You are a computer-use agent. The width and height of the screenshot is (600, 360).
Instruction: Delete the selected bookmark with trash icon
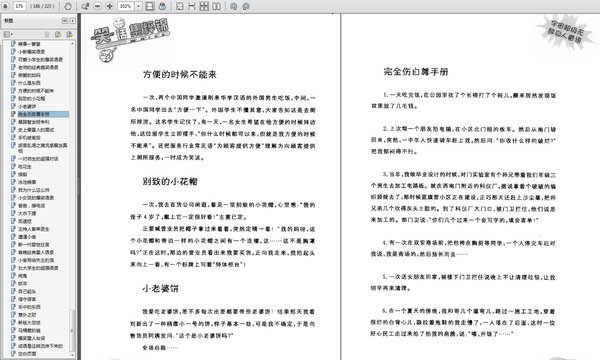tap(47, 34)
